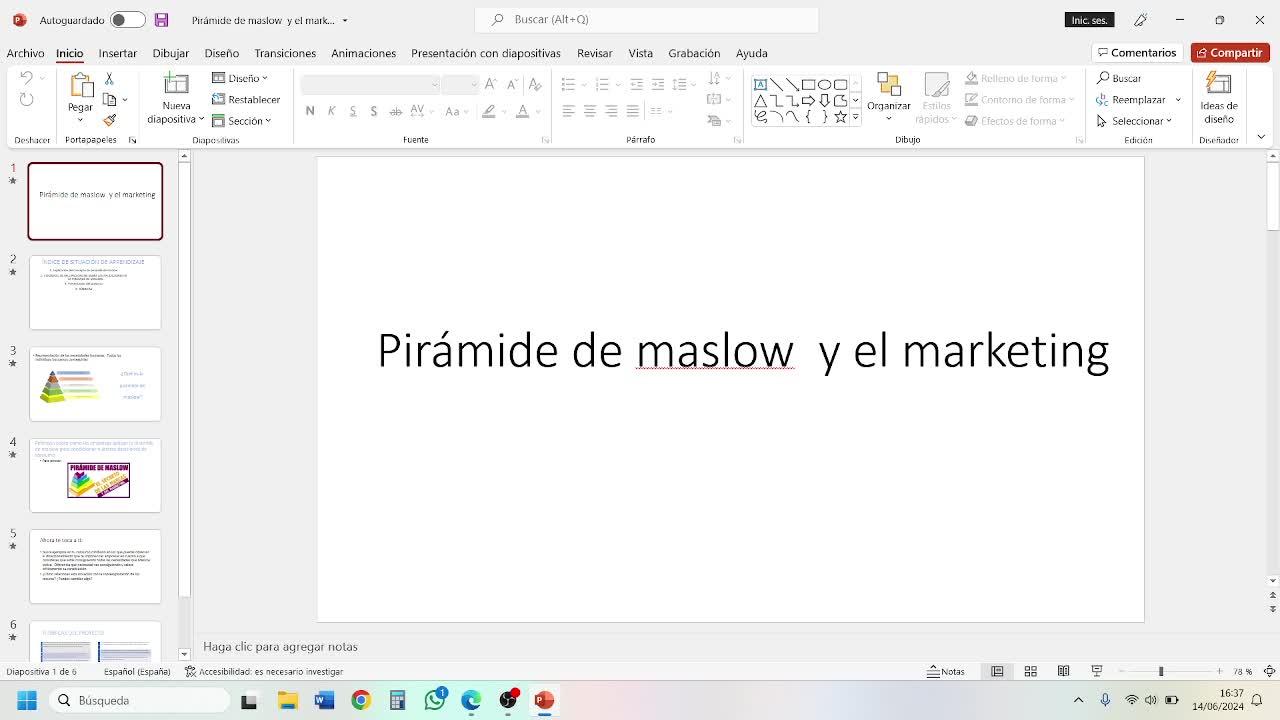Click the Compartir button

[x=1230, y=53]
